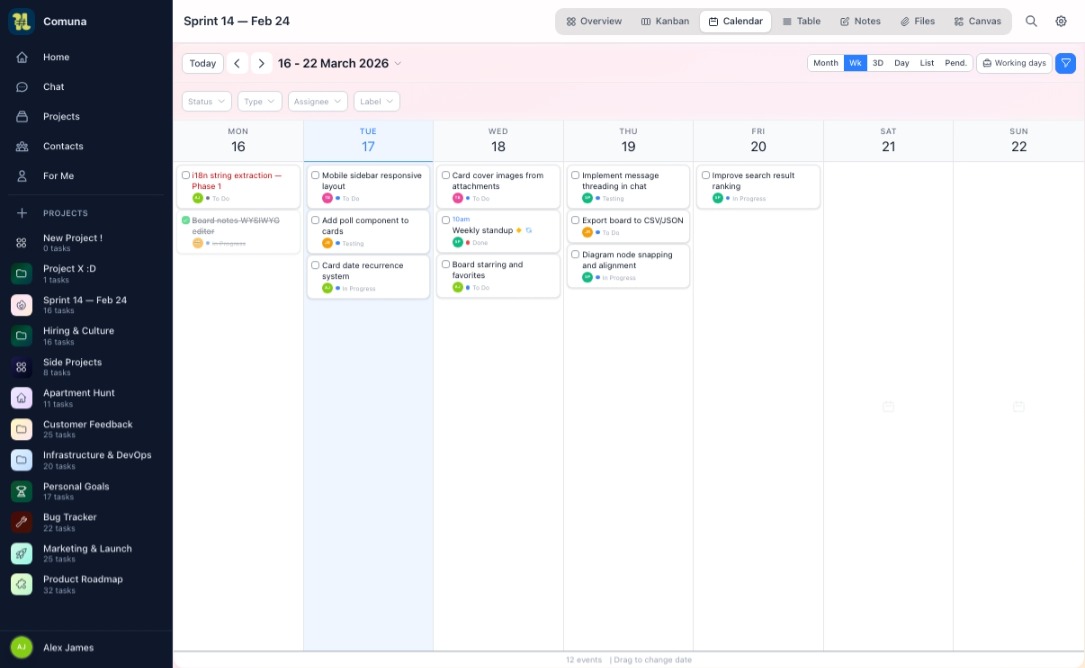This screenshot has height=668, width=1085.
Task: Go to next week with right arrow
Action: 261,63
